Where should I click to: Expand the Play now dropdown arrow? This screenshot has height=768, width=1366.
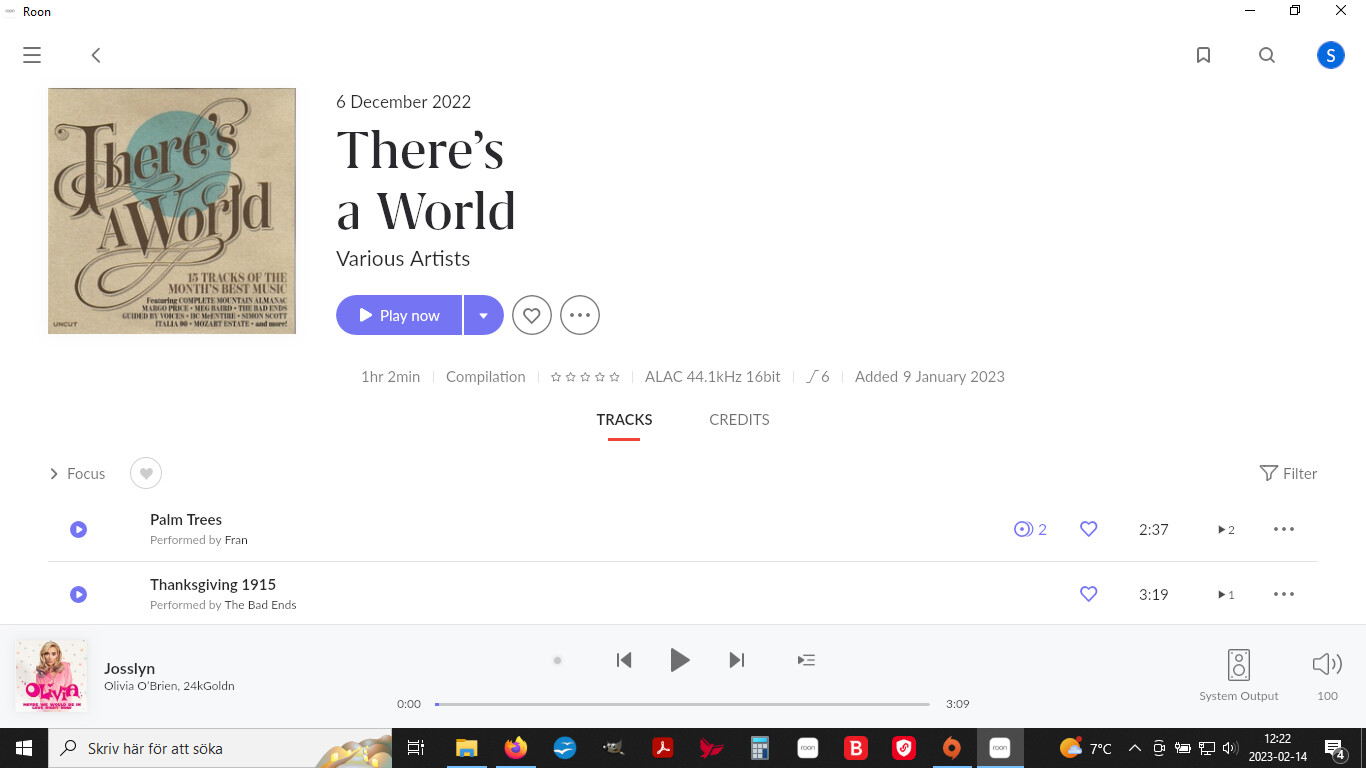484,315
